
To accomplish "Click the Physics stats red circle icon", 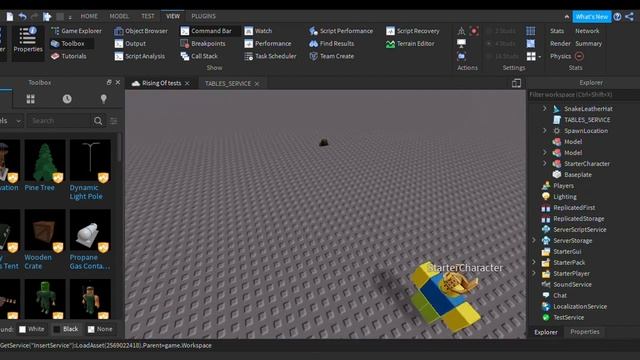I will coord(579,56).
